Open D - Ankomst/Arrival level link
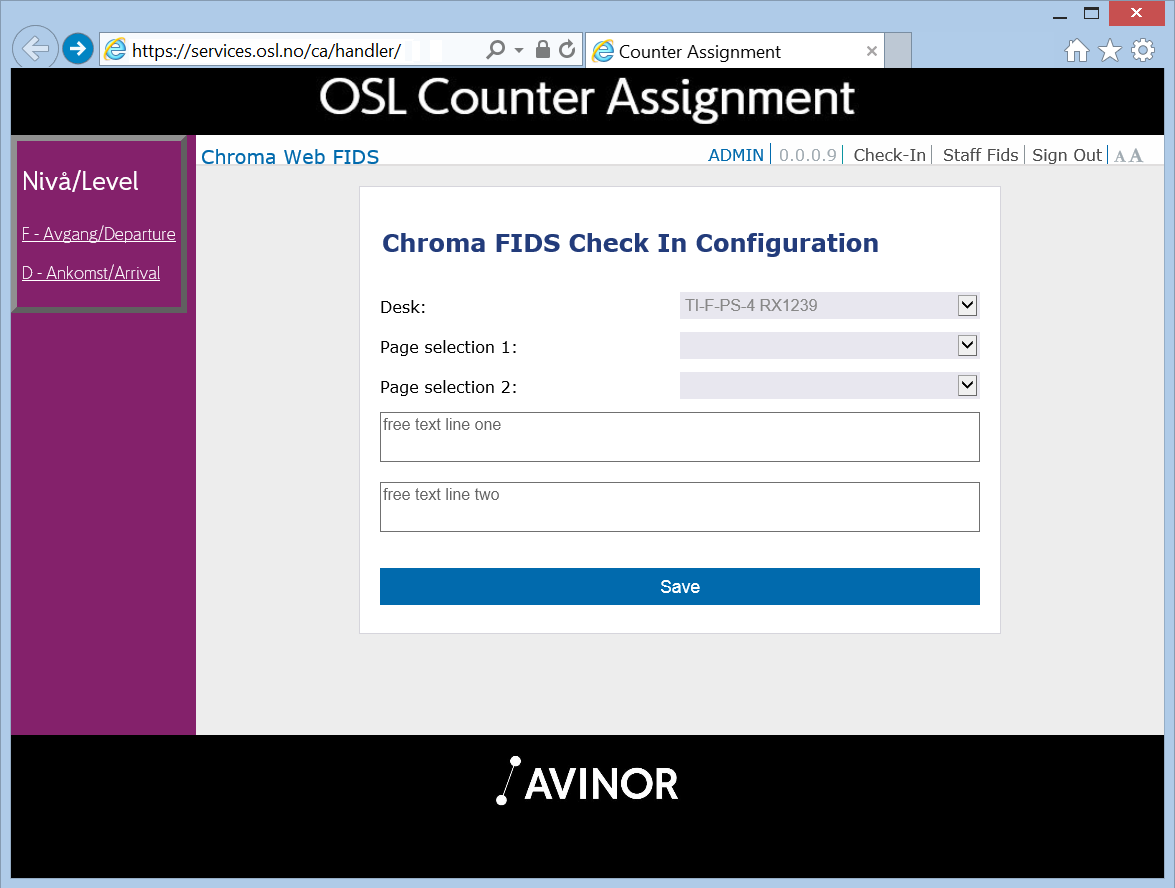 tap(91, 273)
